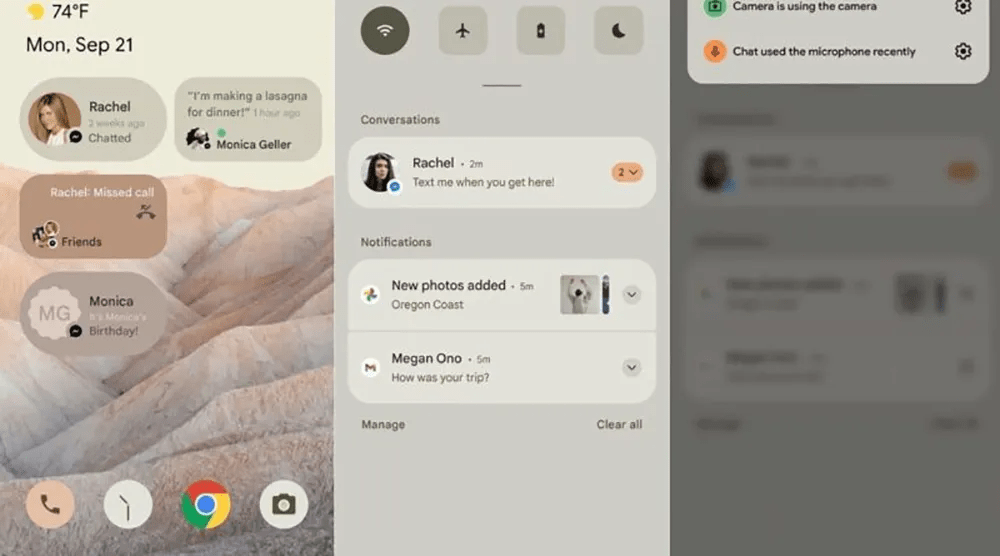Screen dimensions: 1000x556
Task: Tap the Oregon Coast photo thumbnail
Action: [x=580, y=294]
